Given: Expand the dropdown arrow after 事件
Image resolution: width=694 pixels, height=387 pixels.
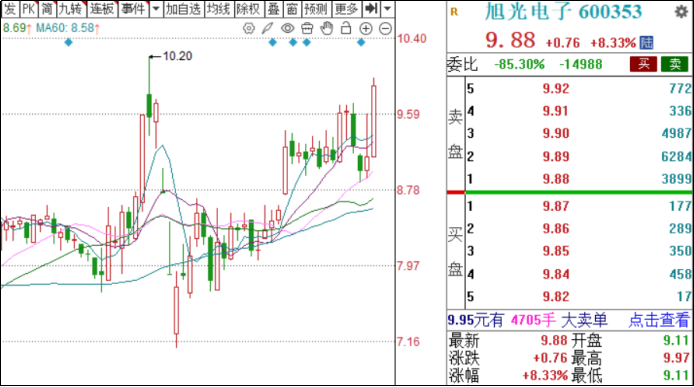Looking at the screenshot, I should coord(156,8).
